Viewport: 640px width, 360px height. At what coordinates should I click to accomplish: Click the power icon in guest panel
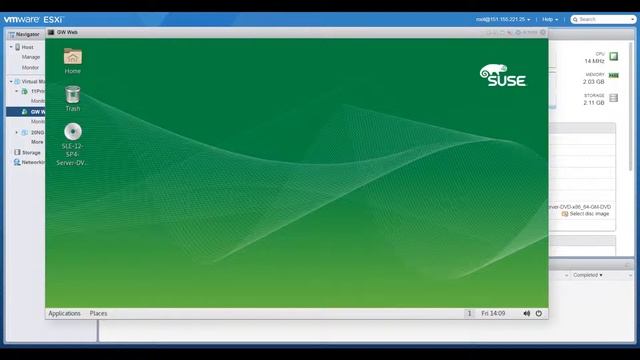(x=539, y=313)
